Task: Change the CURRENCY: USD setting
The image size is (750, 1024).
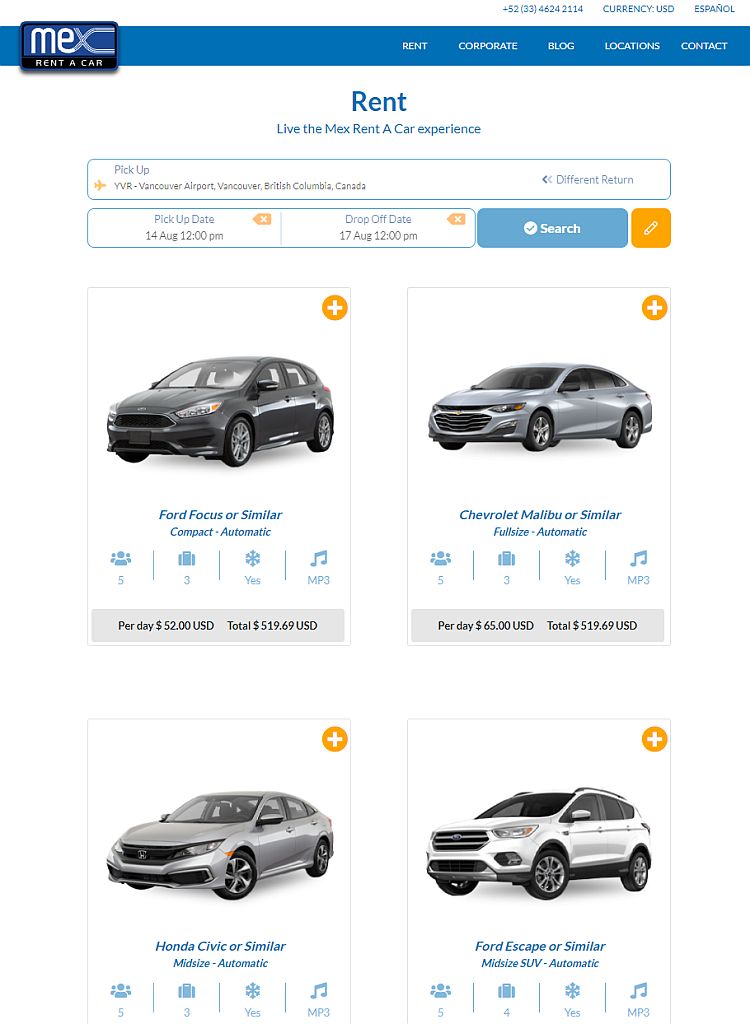Action: pyautogui.click(x=638, y=8)
